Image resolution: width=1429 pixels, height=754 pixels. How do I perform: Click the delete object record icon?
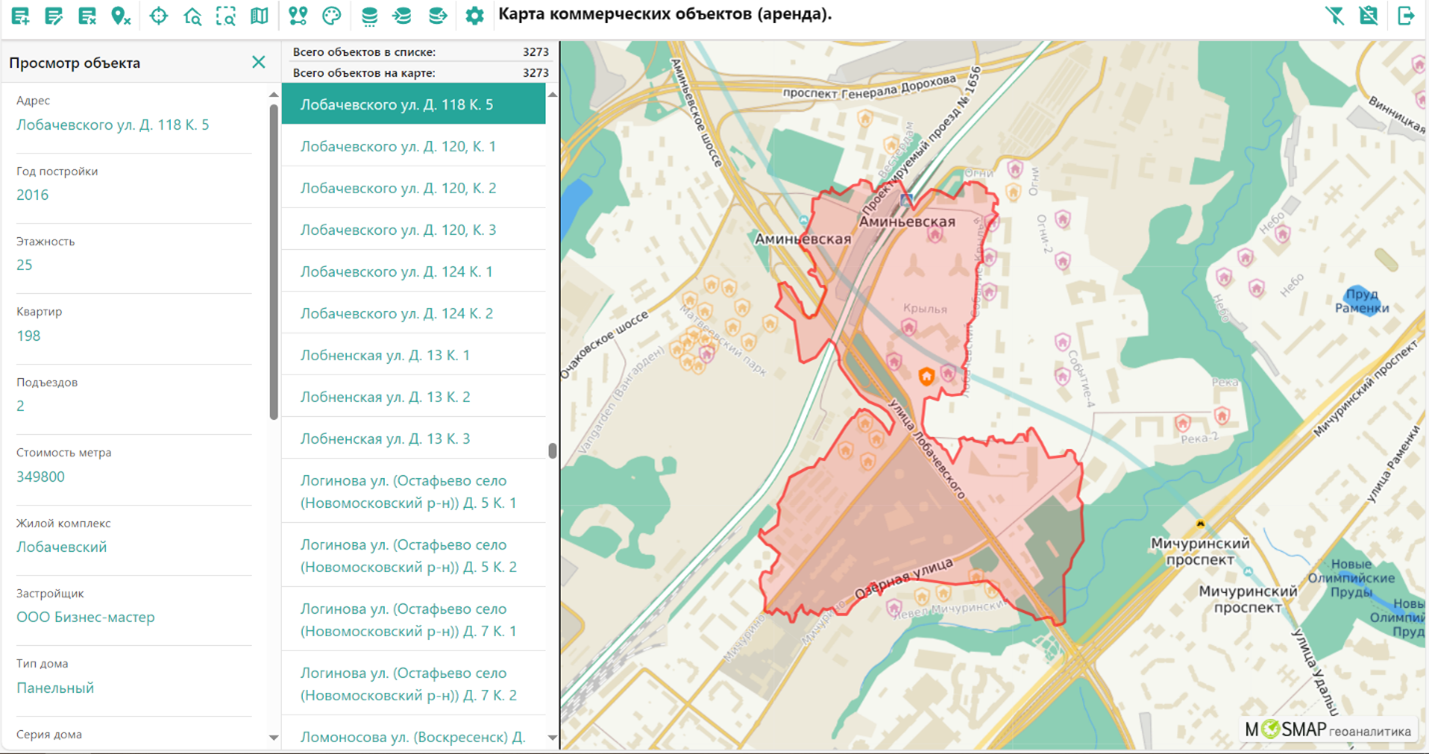click(87, 16)
